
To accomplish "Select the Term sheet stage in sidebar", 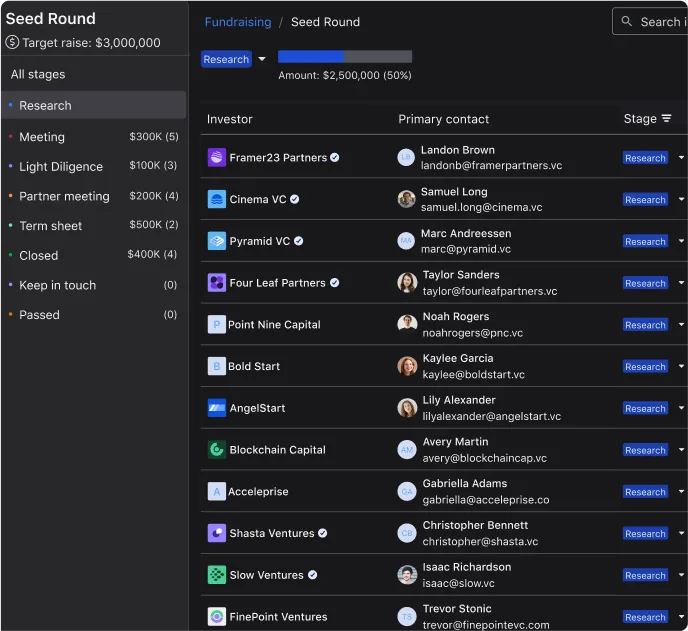I will pos(93,226).
